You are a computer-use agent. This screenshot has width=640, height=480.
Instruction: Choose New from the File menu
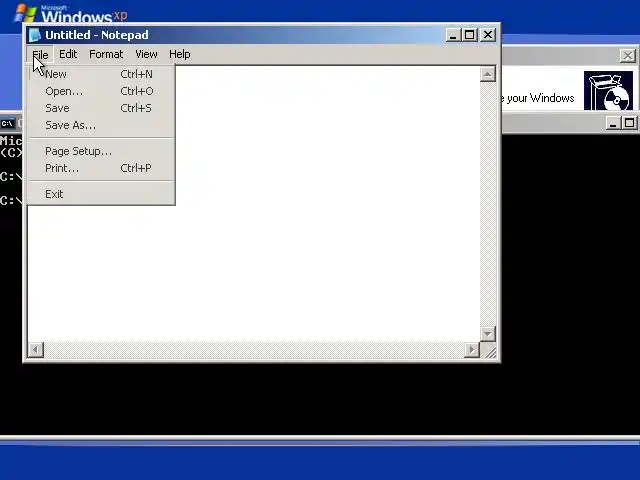(101, 74)
